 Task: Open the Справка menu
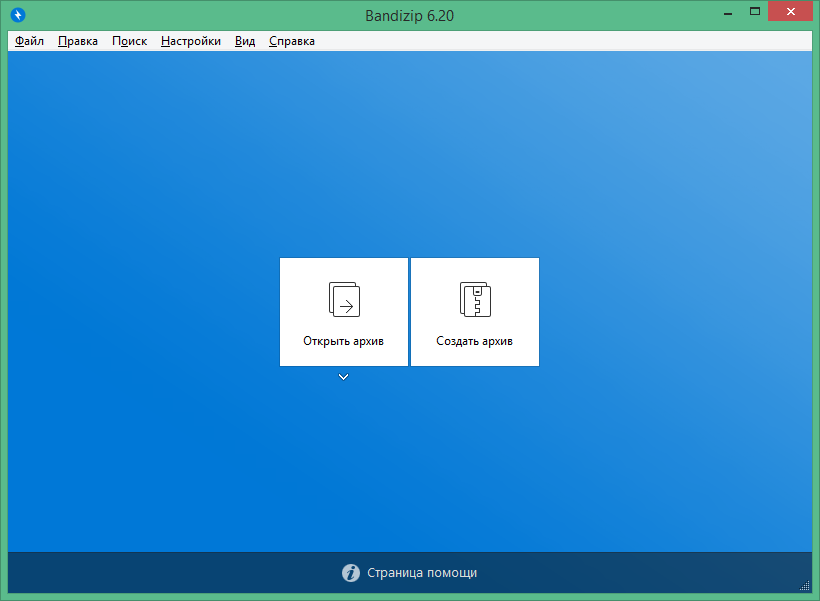click(x=292, y=41)
